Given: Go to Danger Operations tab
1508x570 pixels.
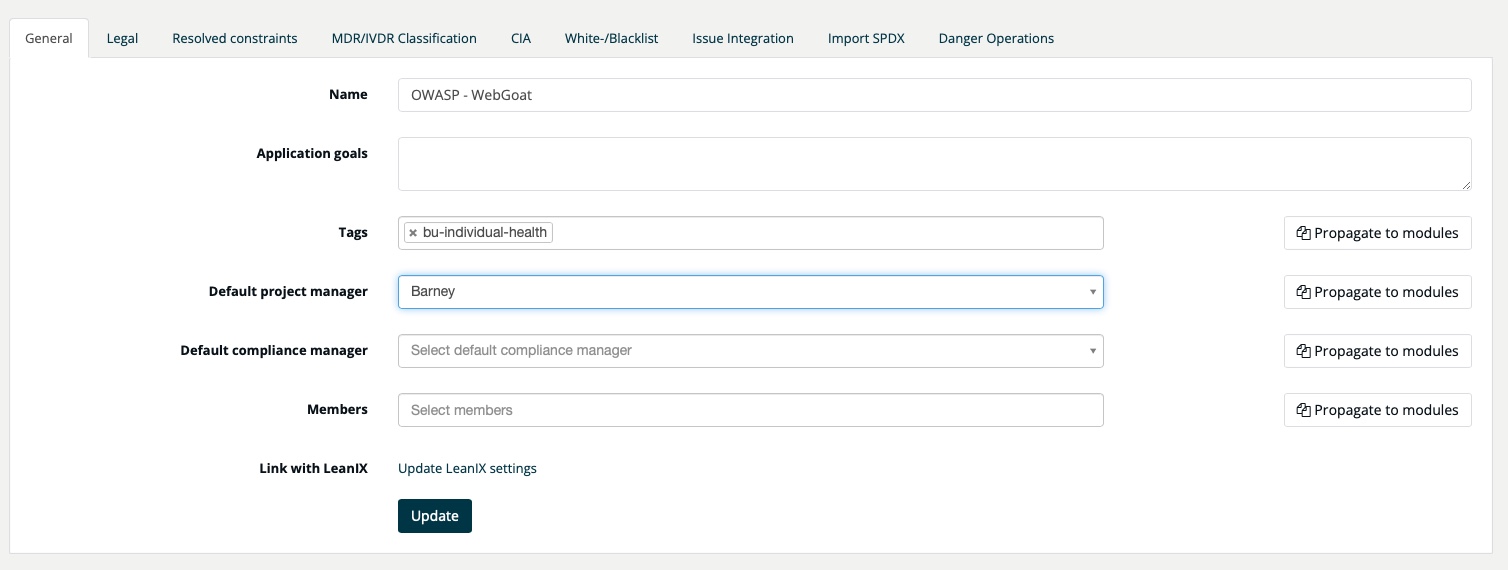Looking at the screenshot, I should (x=996, y=38).
